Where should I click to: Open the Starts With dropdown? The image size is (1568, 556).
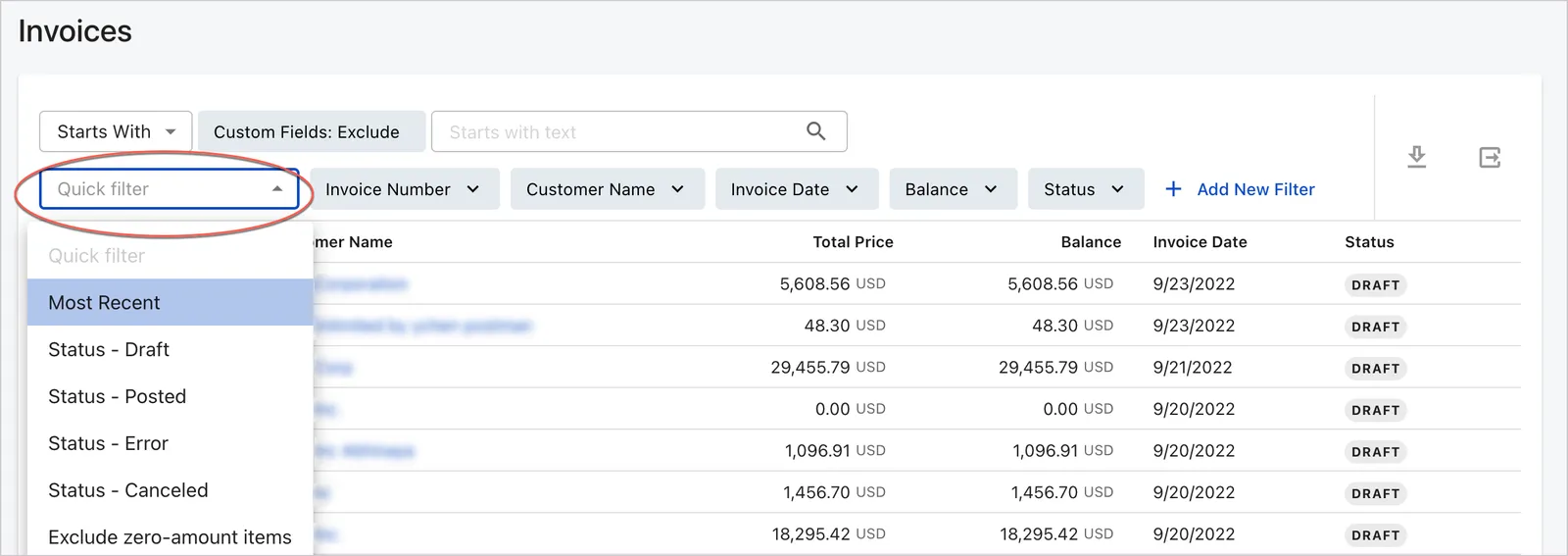click(x=116, y=131)
